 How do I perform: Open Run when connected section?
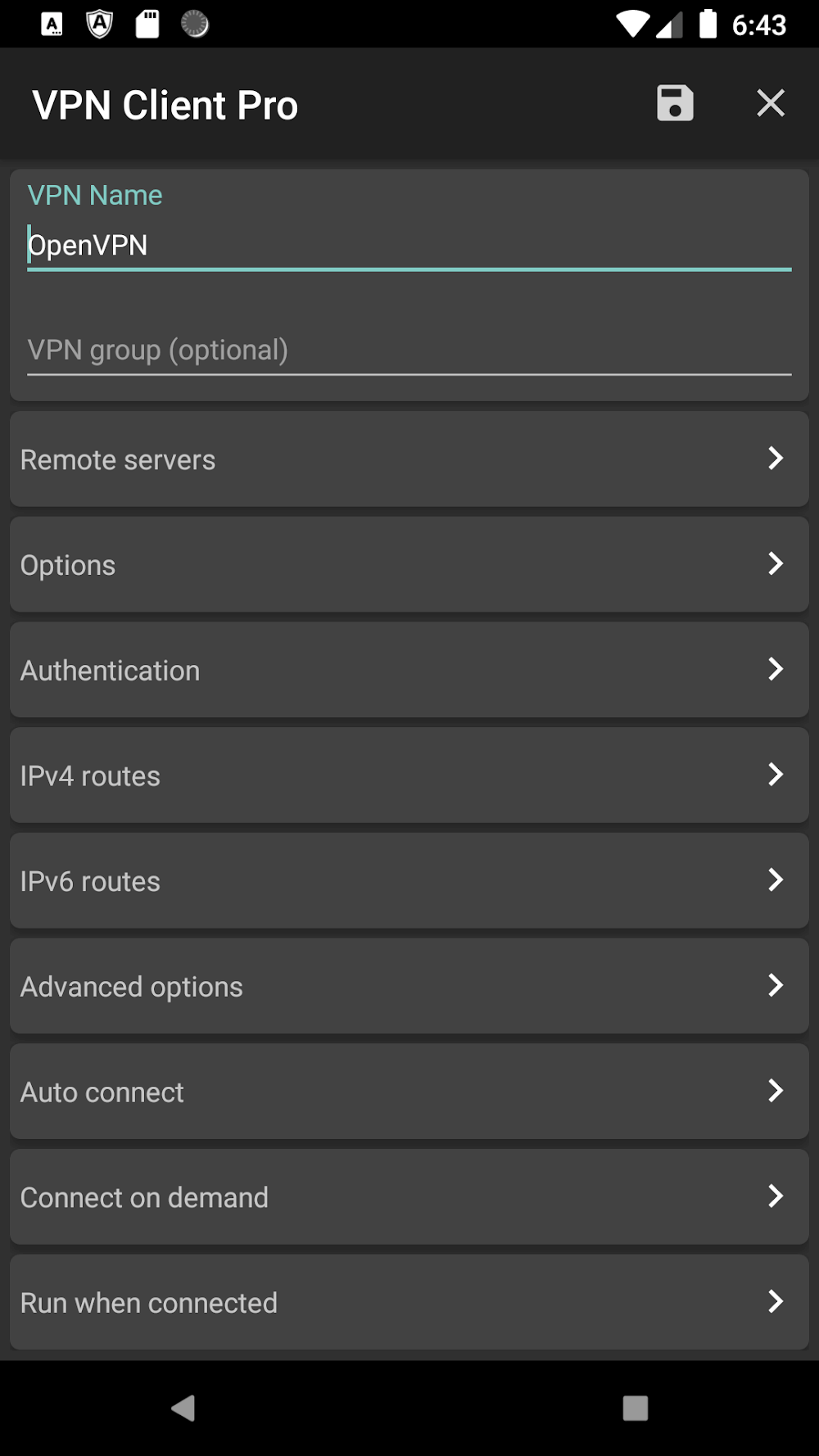tap(409, 1302)
